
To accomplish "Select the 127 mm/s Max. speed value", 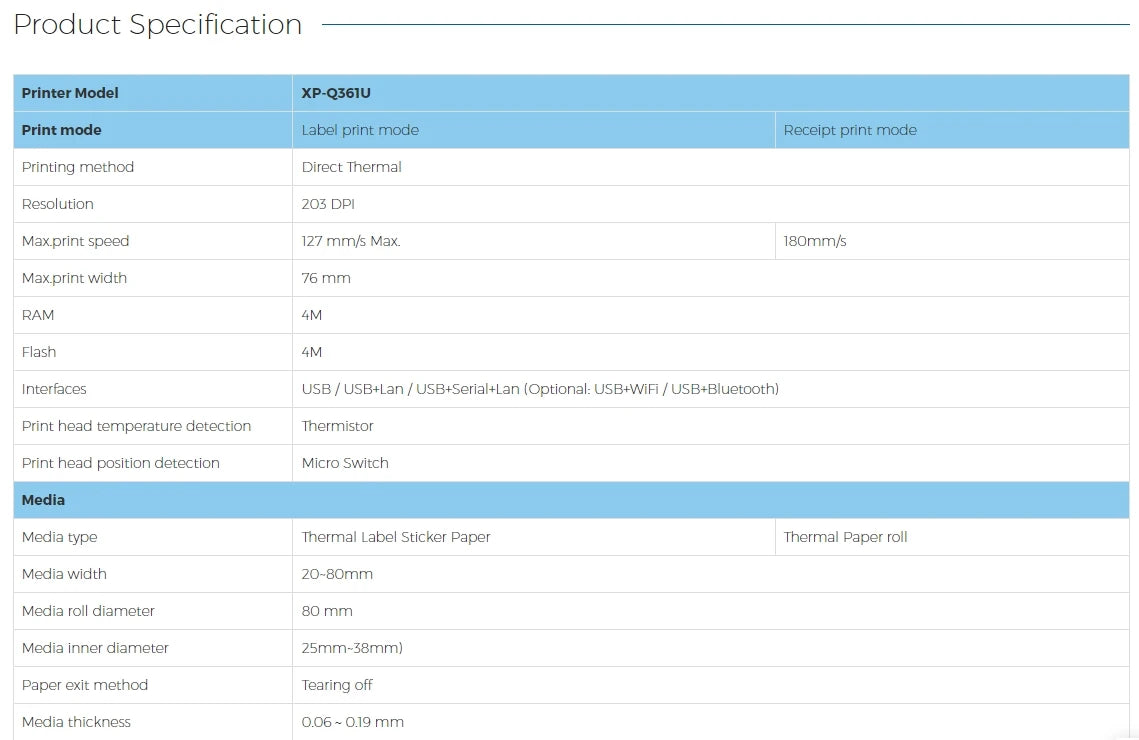I will click(351, 241).
